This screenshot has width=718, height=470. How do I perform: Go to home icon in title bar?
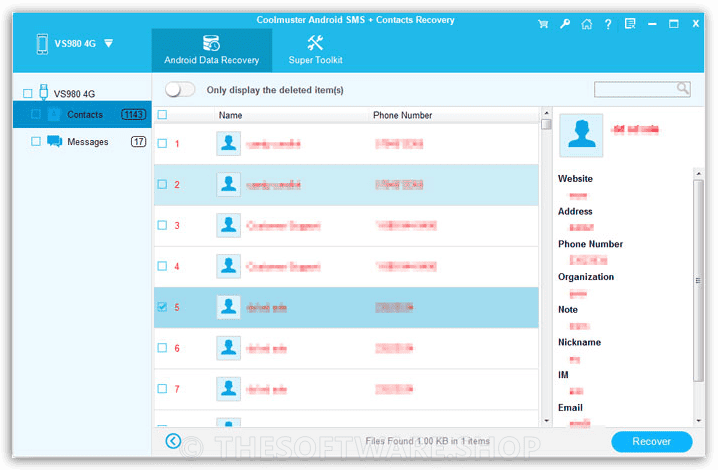pyautogui.click(x=587, y=24)
